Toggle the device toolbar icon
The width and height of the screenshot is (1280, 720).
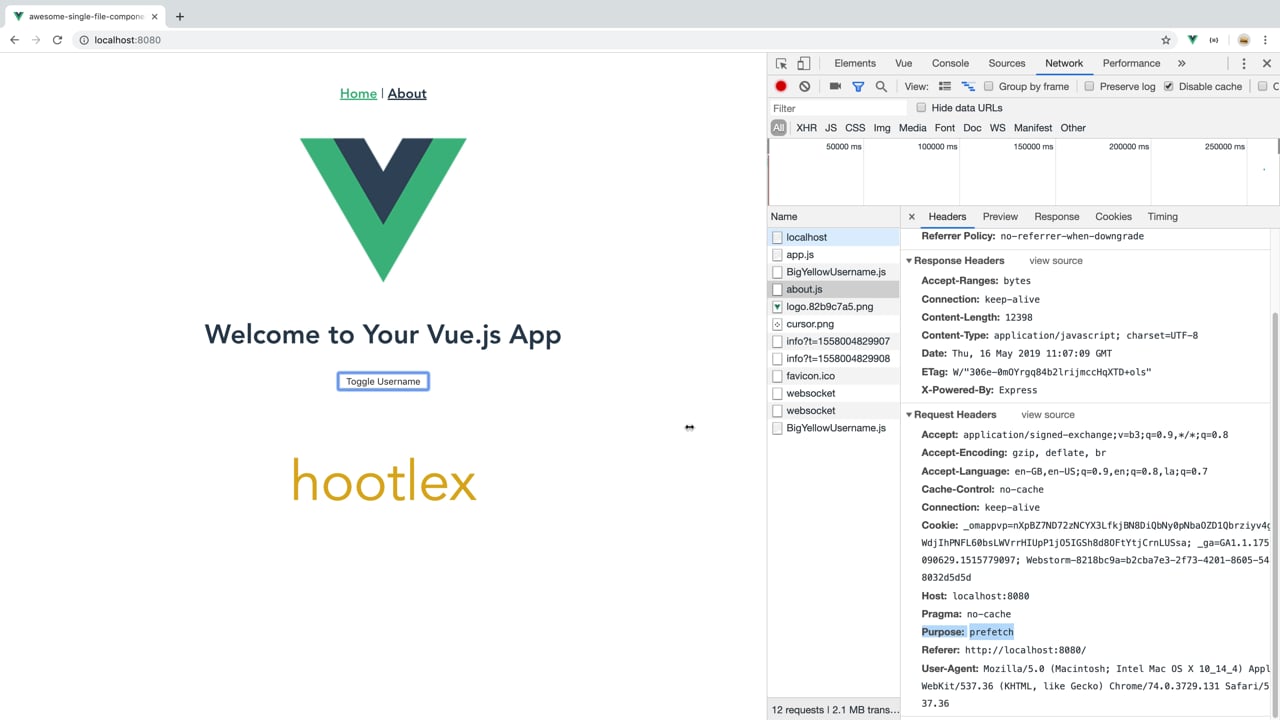803,63
